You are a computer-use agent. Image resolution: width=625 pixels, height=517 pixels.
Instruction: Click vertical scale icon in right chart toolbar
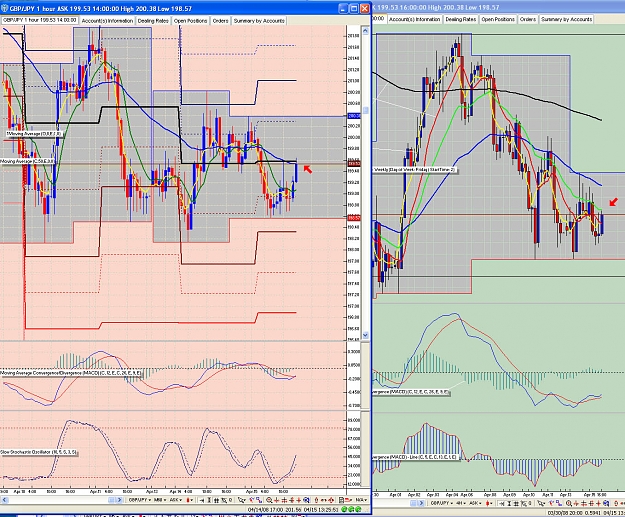[509, 503]
